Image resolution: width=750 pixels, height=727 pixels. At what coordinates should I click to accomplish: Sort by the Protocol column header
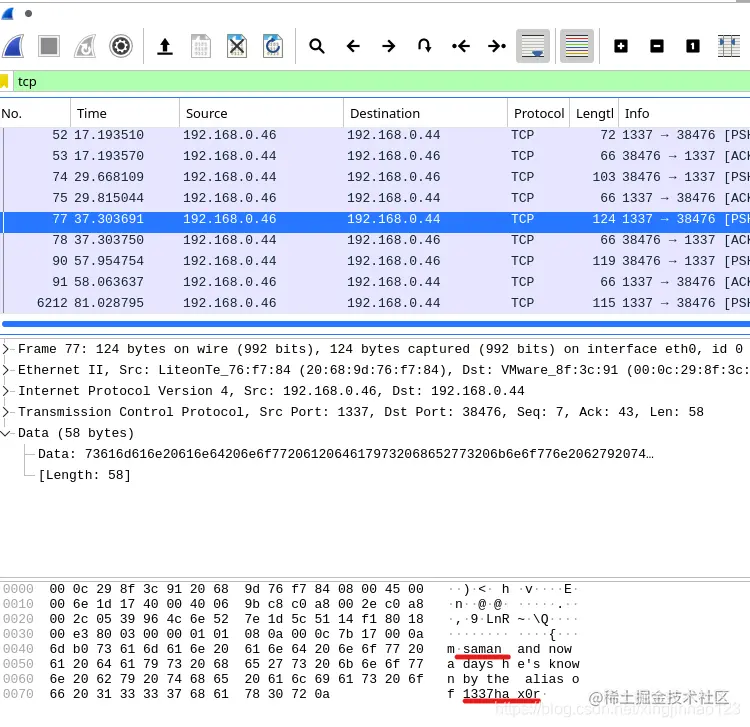pos(539,113)
